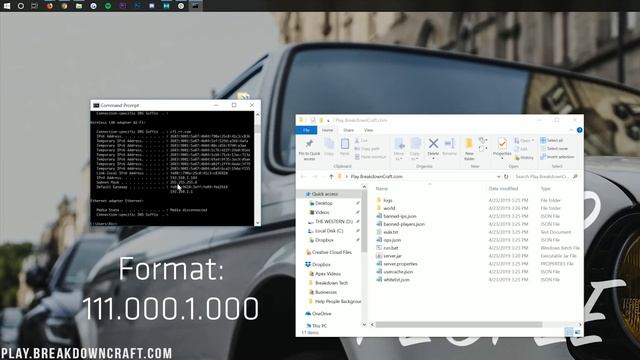Open the File tab in Explorer
The height and width of the screenshot is (360, 640).
click(306, 130)
